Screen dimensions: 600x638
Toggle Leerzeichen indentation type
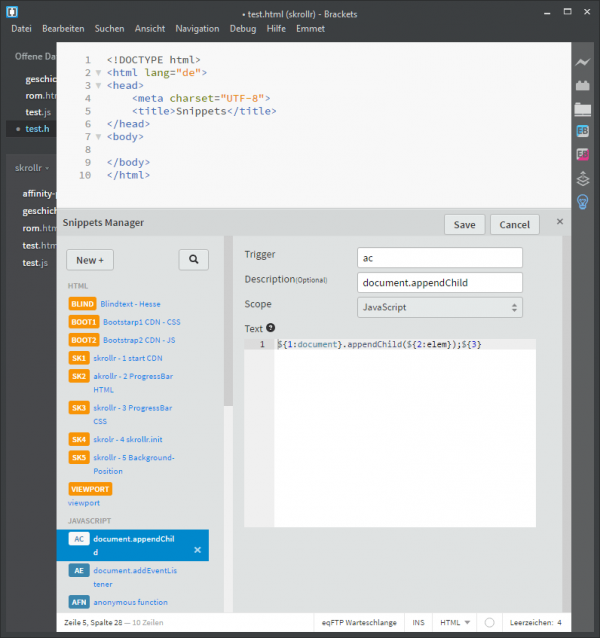531,623
